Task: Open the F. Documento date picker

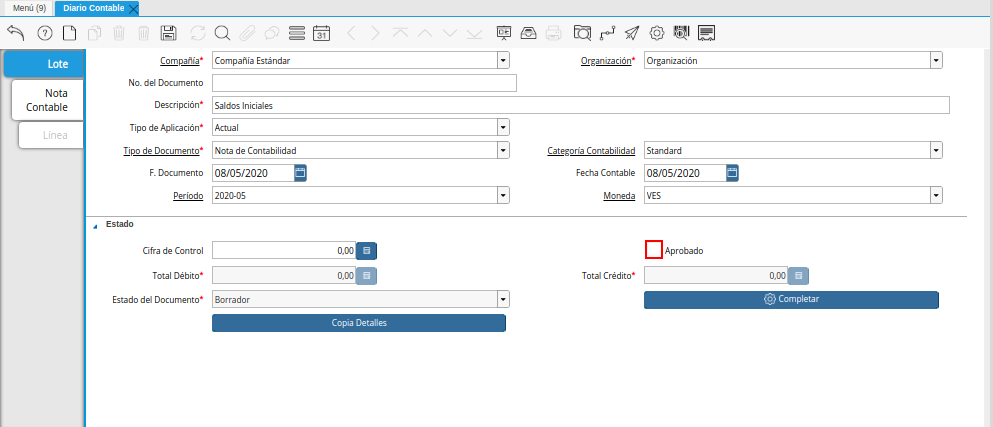Action: tap(300, 173)
